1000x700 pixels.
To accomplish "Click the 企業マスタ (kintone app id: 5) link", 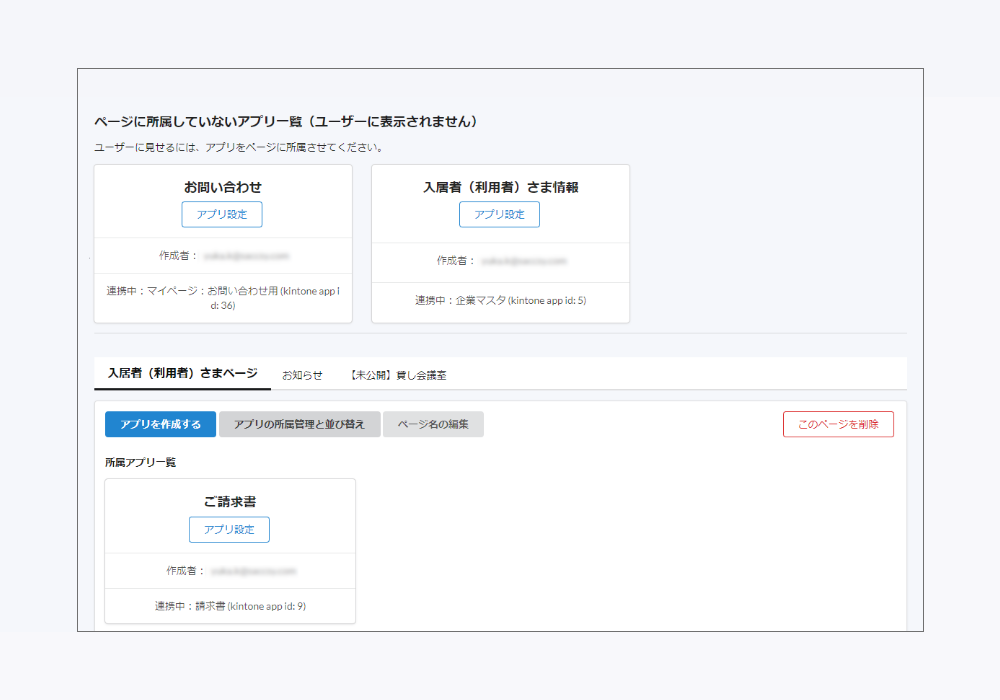I will 499,302.
